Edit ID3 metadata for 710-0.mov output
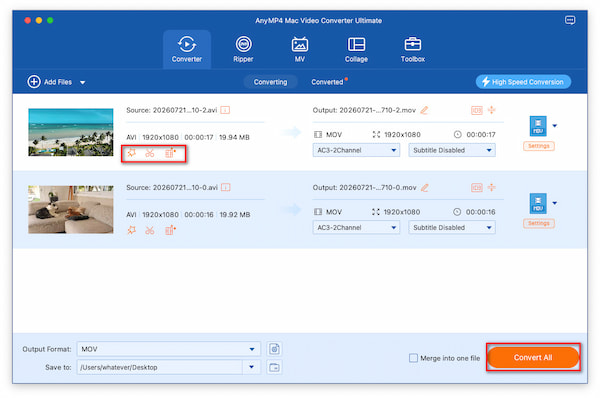 point(476,188)
